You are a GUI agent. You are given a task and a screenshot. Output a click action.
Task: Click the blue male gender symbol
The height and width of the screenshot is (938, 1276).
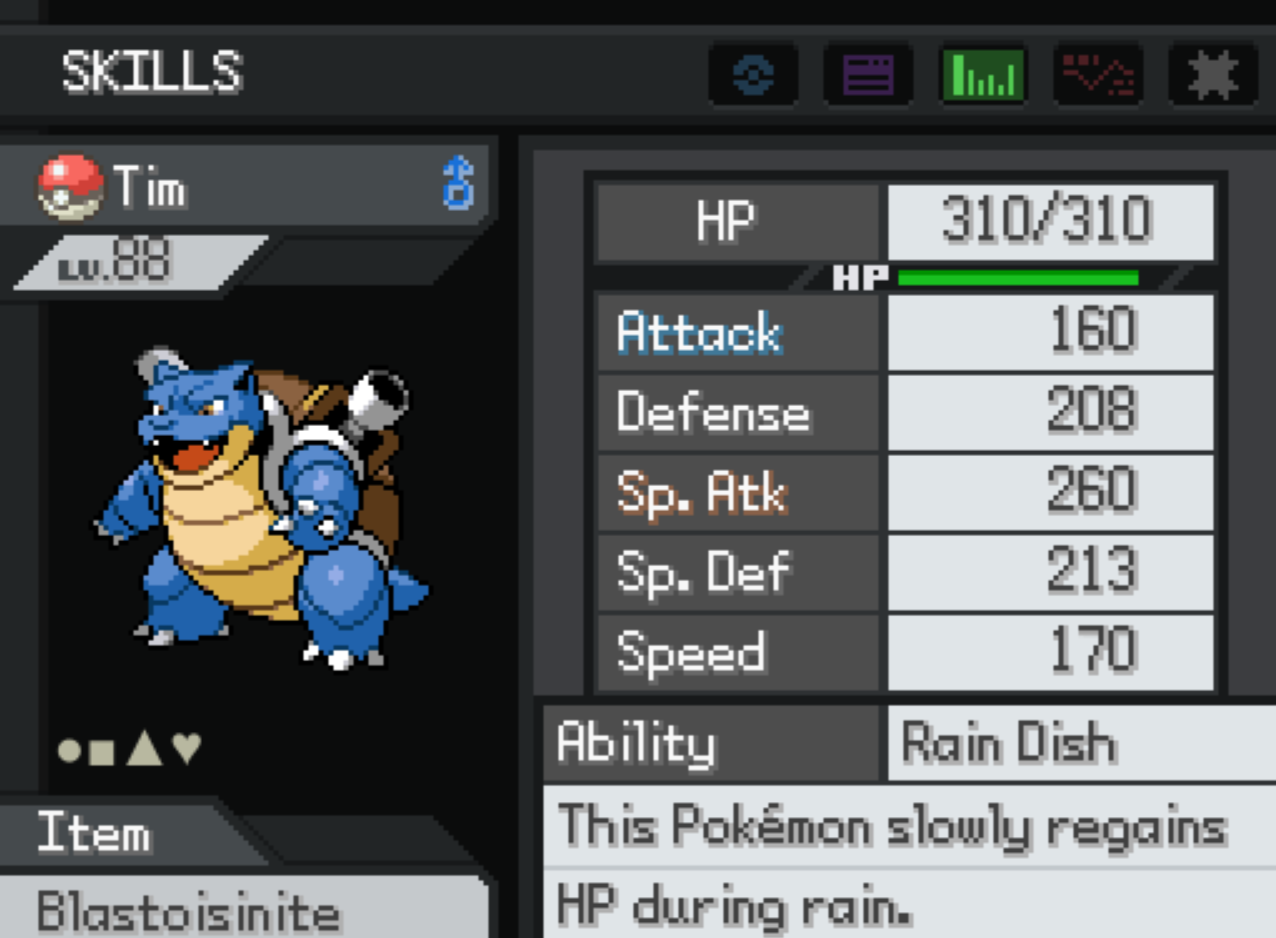(x=458, y=182)
